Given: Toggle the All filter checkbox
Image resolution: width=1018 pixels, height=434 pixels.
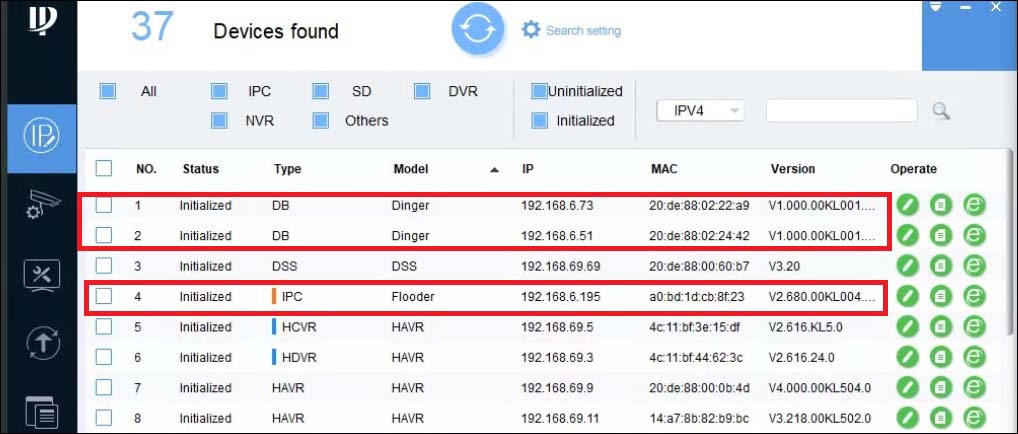Looking at the screenshot, I should click(x=108, y=91).
